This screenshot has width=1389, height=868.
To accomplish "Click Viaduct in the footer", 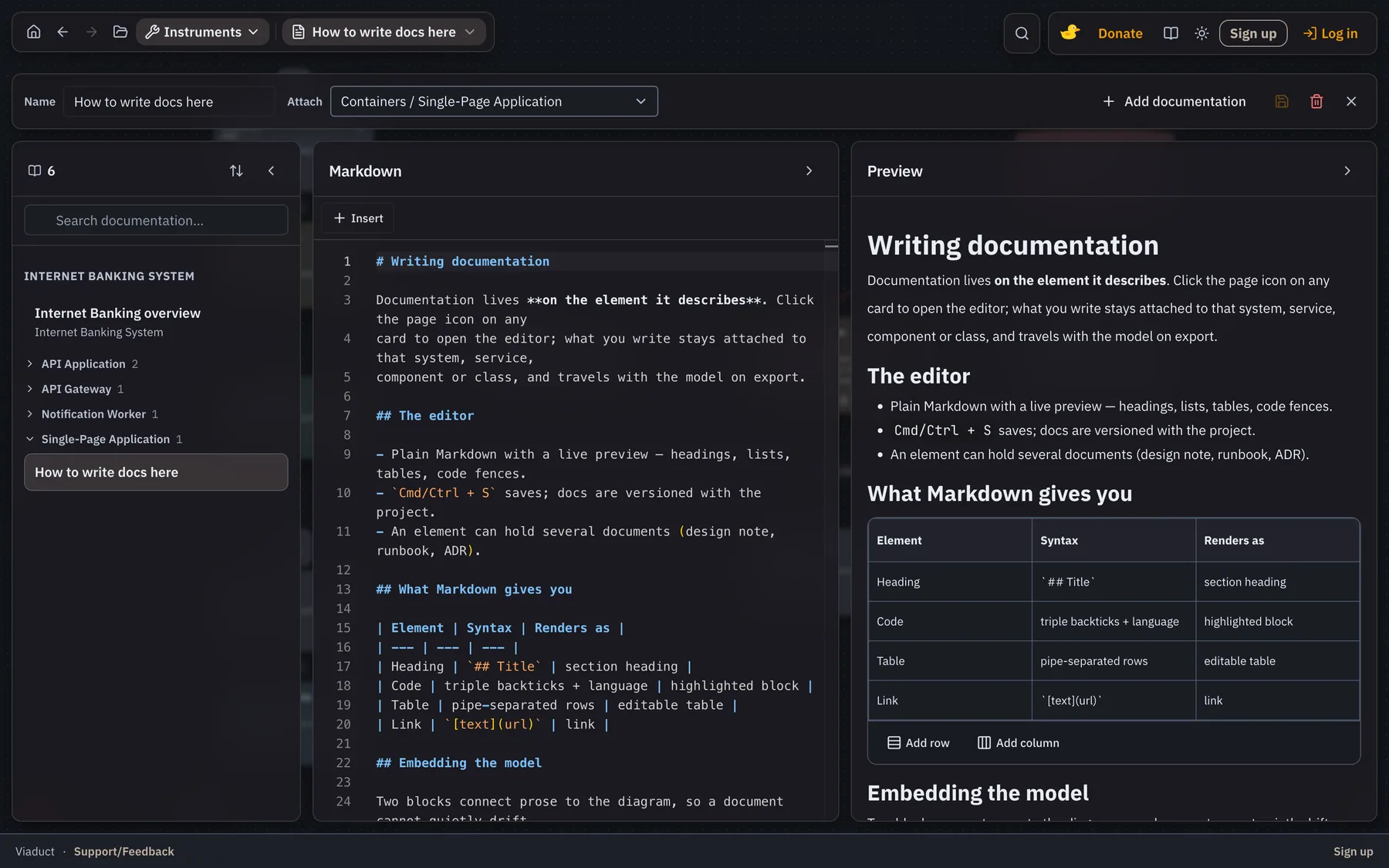I will pyautogui.click(x=35, y=851).
